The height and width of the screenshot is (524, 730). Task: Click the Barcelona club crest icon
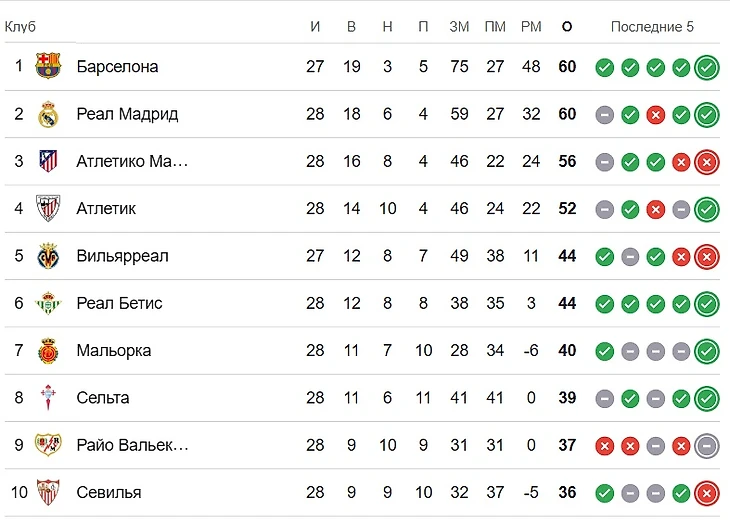tap(47, 67)
